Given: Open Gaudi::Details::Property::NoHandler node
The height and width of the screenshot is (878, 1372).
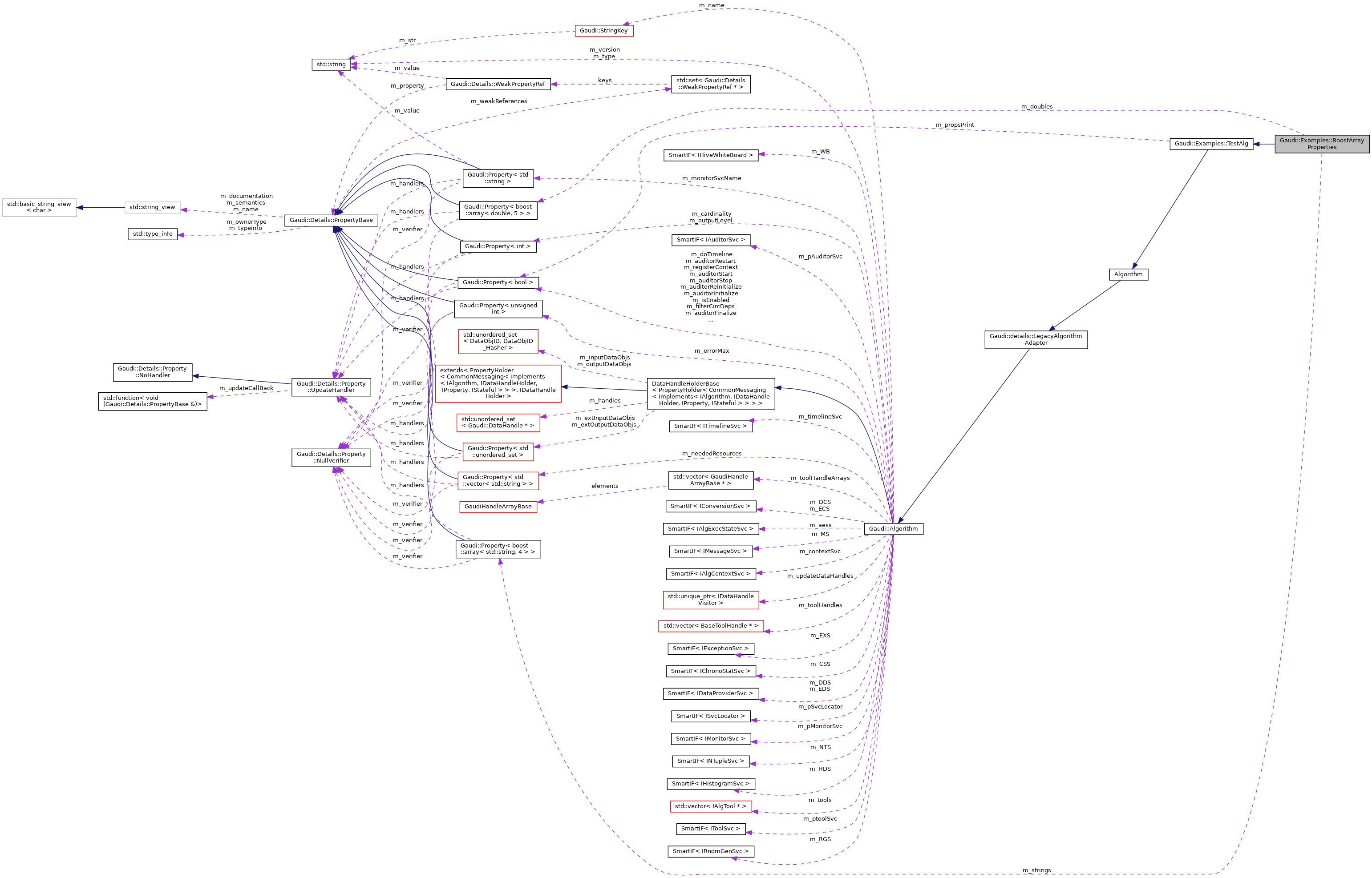Looking at the screenshot, I should pyautogui.click(x=152, y=372).
